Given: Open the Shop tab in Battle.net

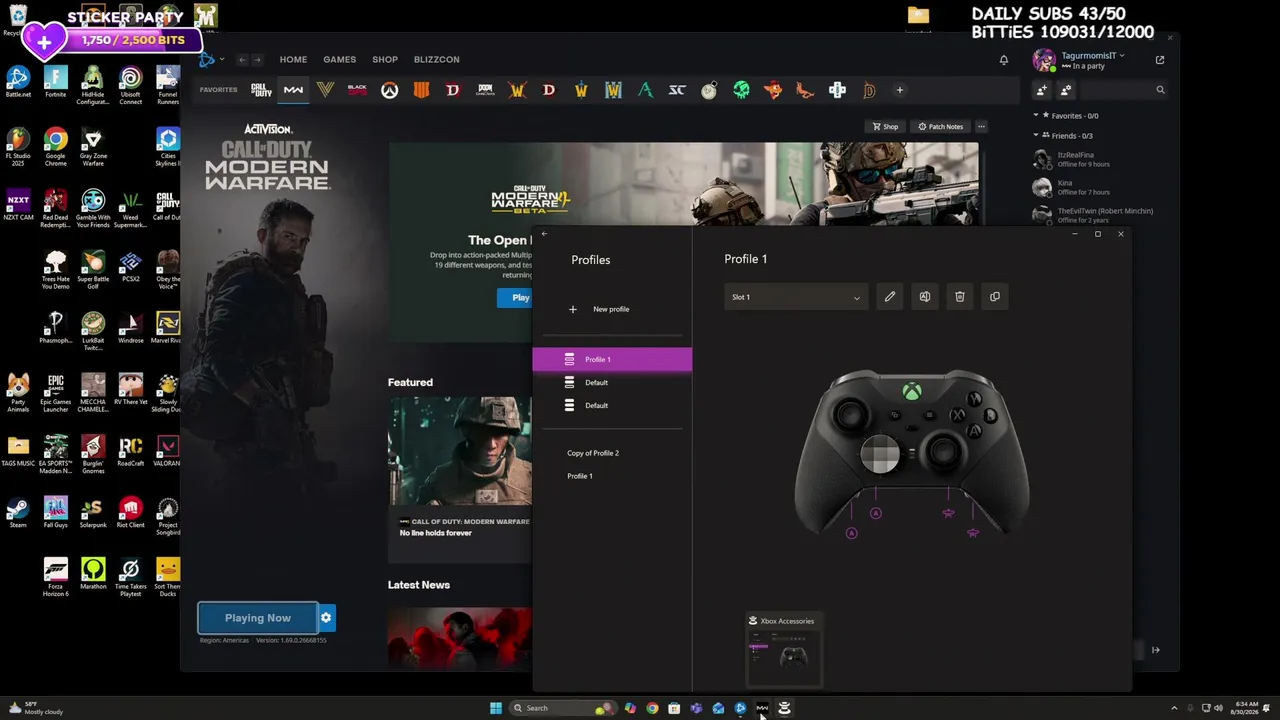Looking at the screenshot, I should (x=385, y=60).
